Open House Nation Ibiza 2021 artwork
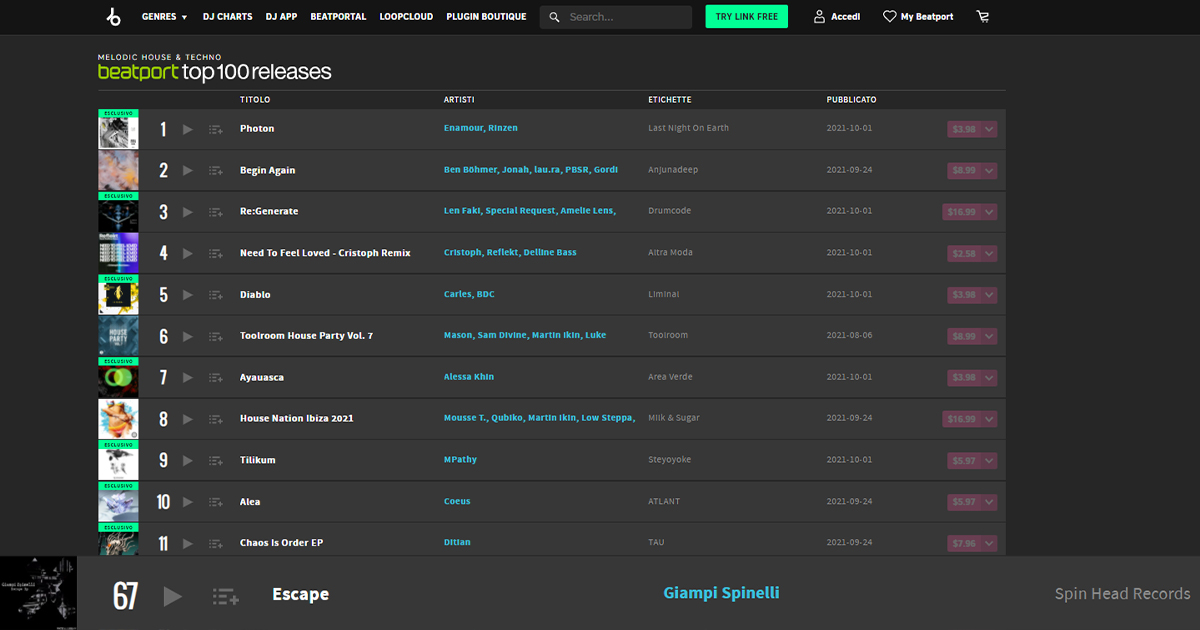The width and height of the screenshot is (1200, 630). (x=118, y=420)
